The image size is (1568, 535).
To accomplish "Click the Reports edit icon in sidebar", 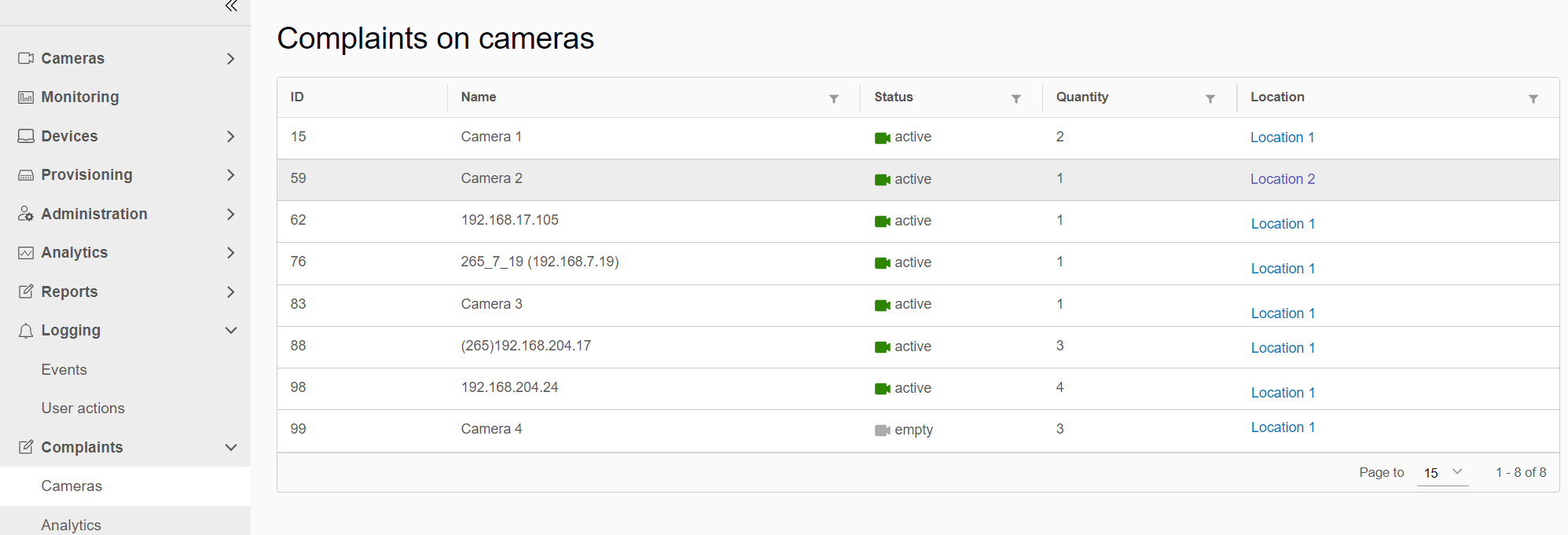I will coord(26,292).
